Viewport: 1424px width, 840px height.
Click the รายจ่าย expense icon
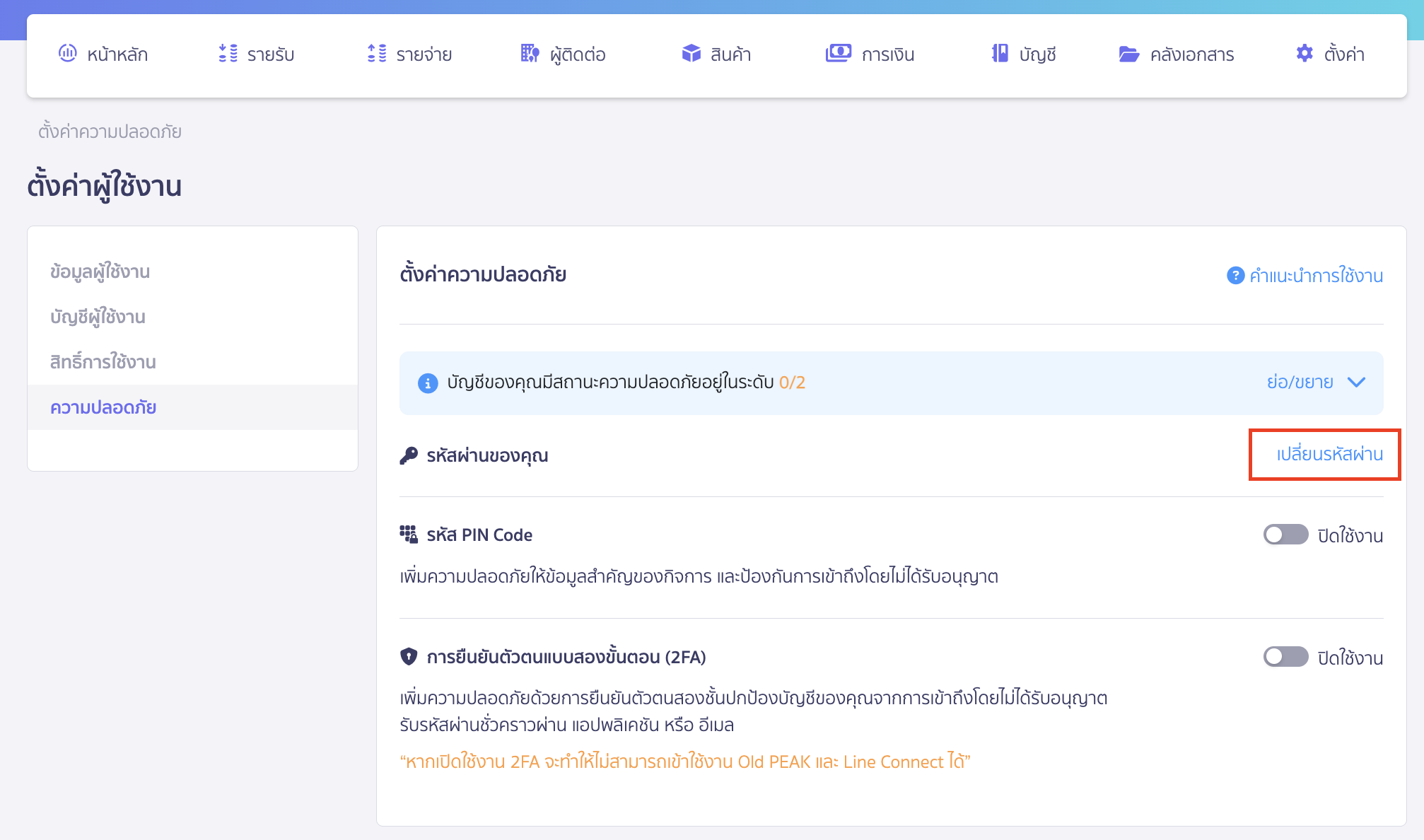[x=375, y=54]
